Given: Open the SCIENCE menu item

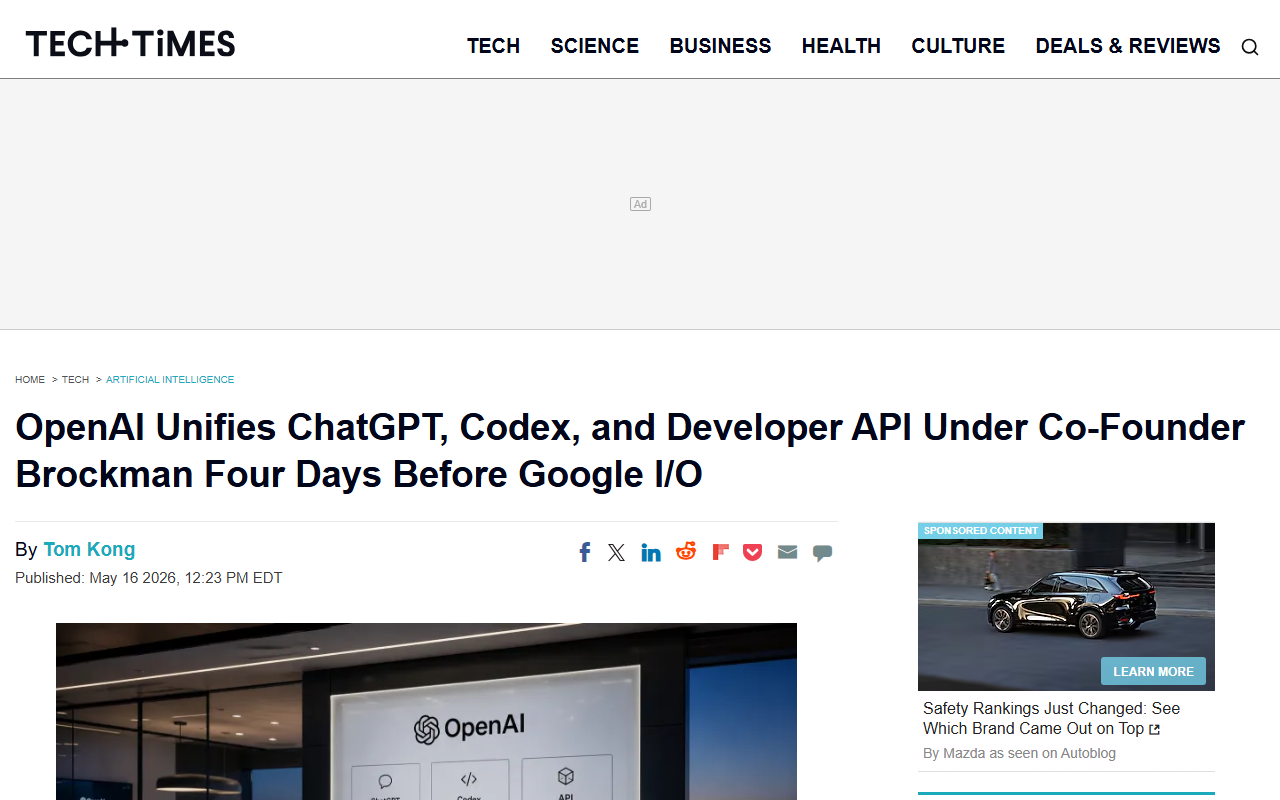Looking at the screenshot, I should (595, 46).
